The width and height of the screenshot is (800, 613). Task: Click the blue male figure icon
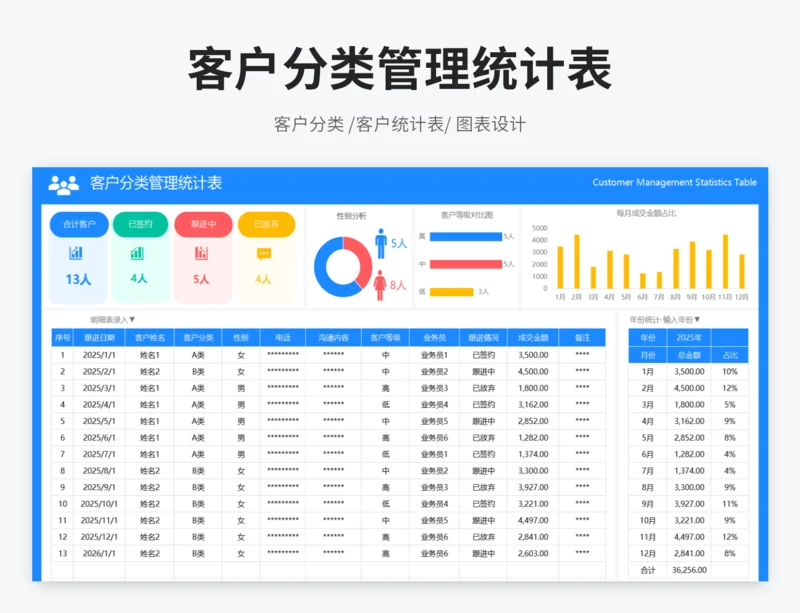point(381,243)
